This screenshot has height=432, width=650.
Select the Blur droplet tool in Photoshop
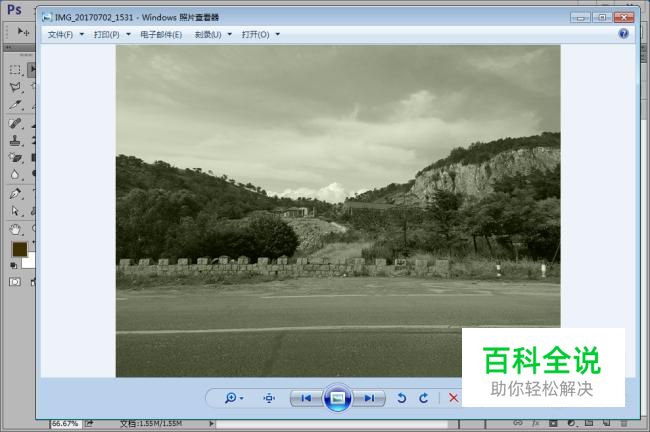(x=15, y=175)
